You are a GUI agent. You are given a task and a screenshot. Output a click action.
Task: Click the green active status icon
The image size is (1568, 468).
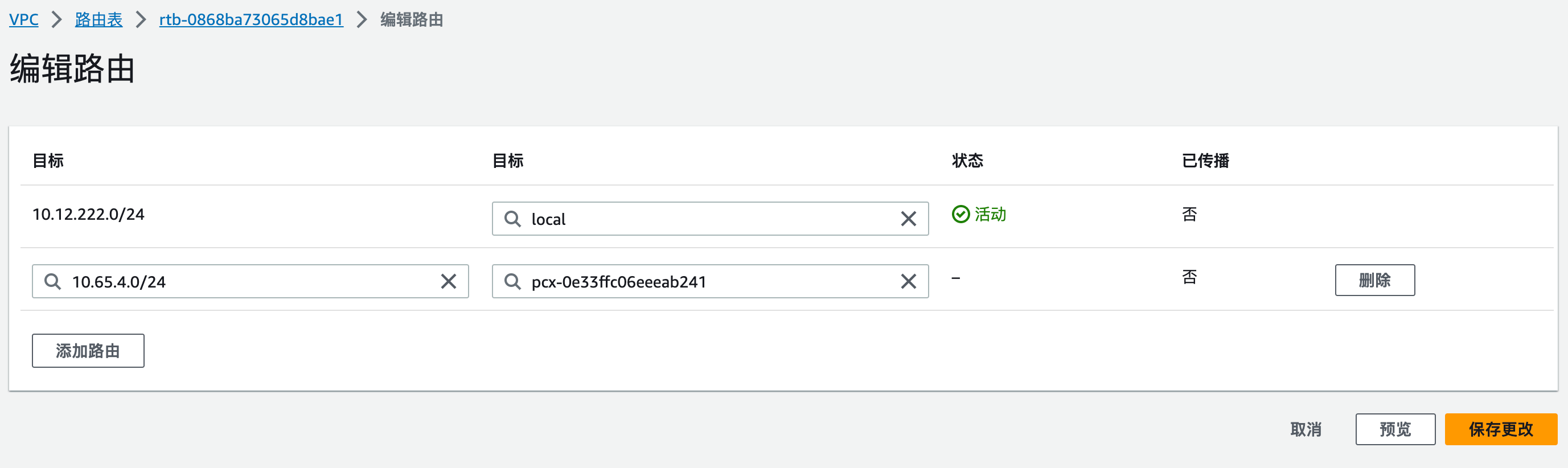tap(959, 214)
